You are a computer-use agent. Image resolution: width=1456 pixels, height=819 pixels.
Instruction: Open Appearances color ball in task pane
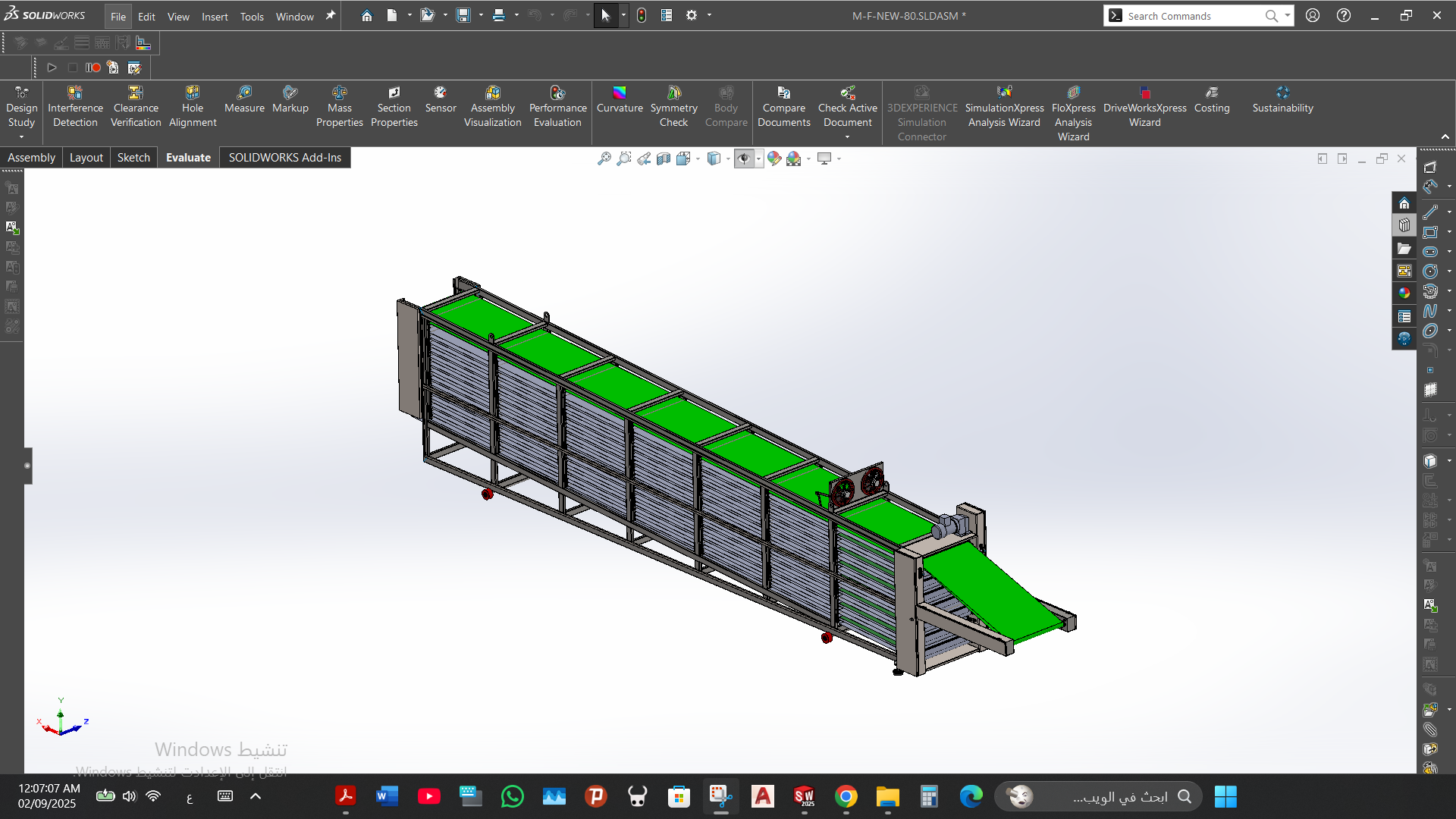coord(1404,293)
